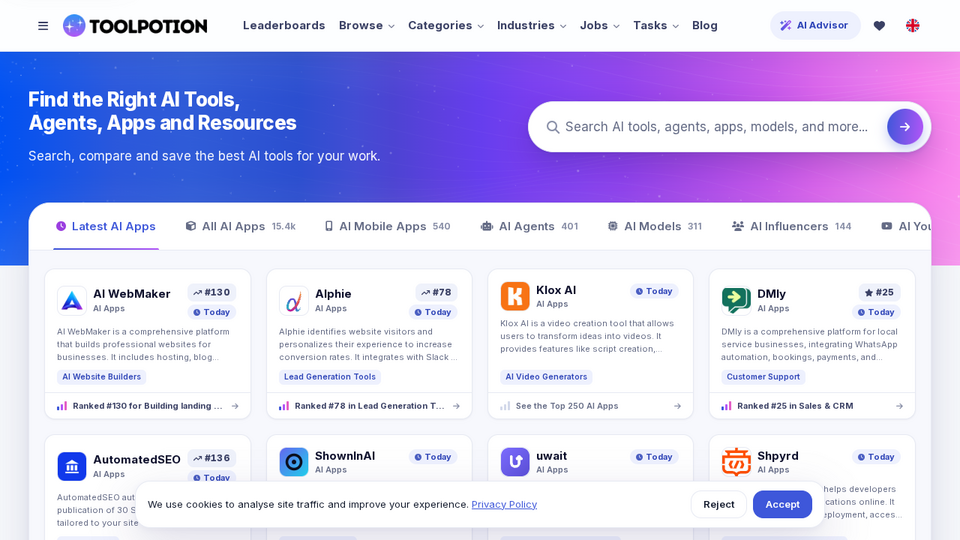
Task: Click arrow on Ranked #78 footer row
Action: pyautogui.click(x=456, y=406)
